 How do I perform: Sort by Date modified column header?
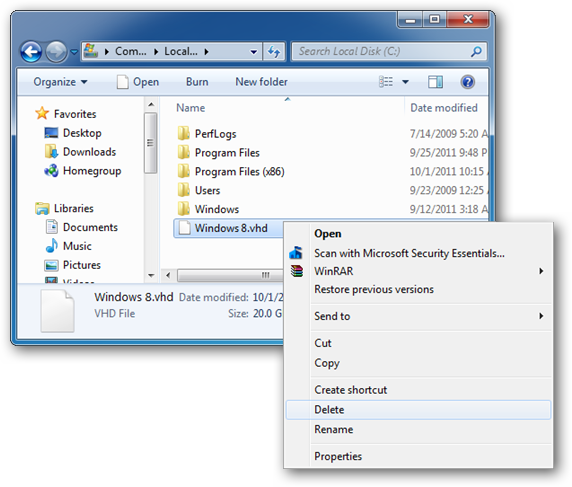coord(444,108)
